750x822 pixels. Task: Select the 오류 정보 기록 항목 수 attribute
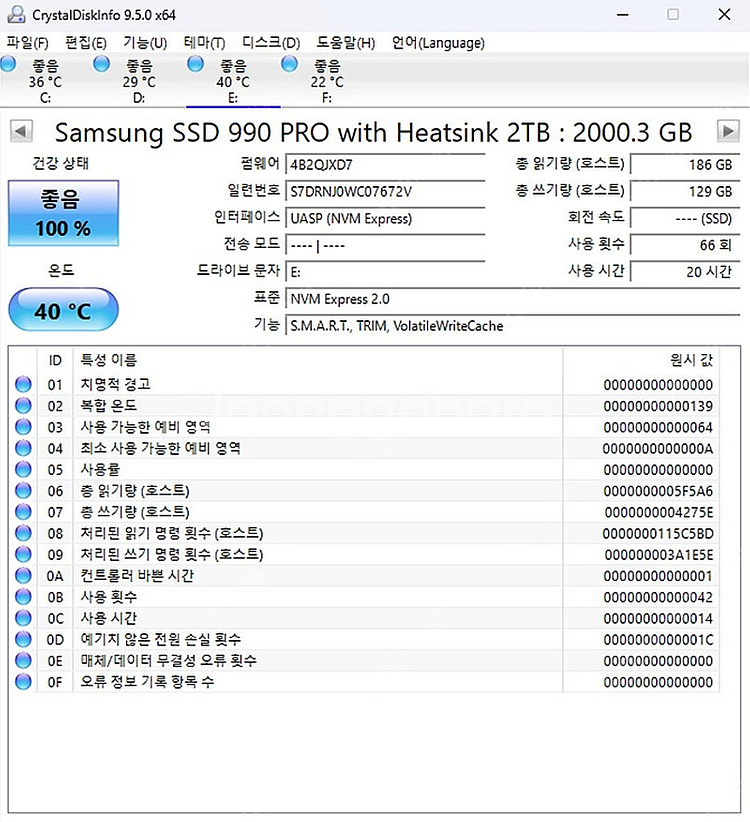(147, 682)
